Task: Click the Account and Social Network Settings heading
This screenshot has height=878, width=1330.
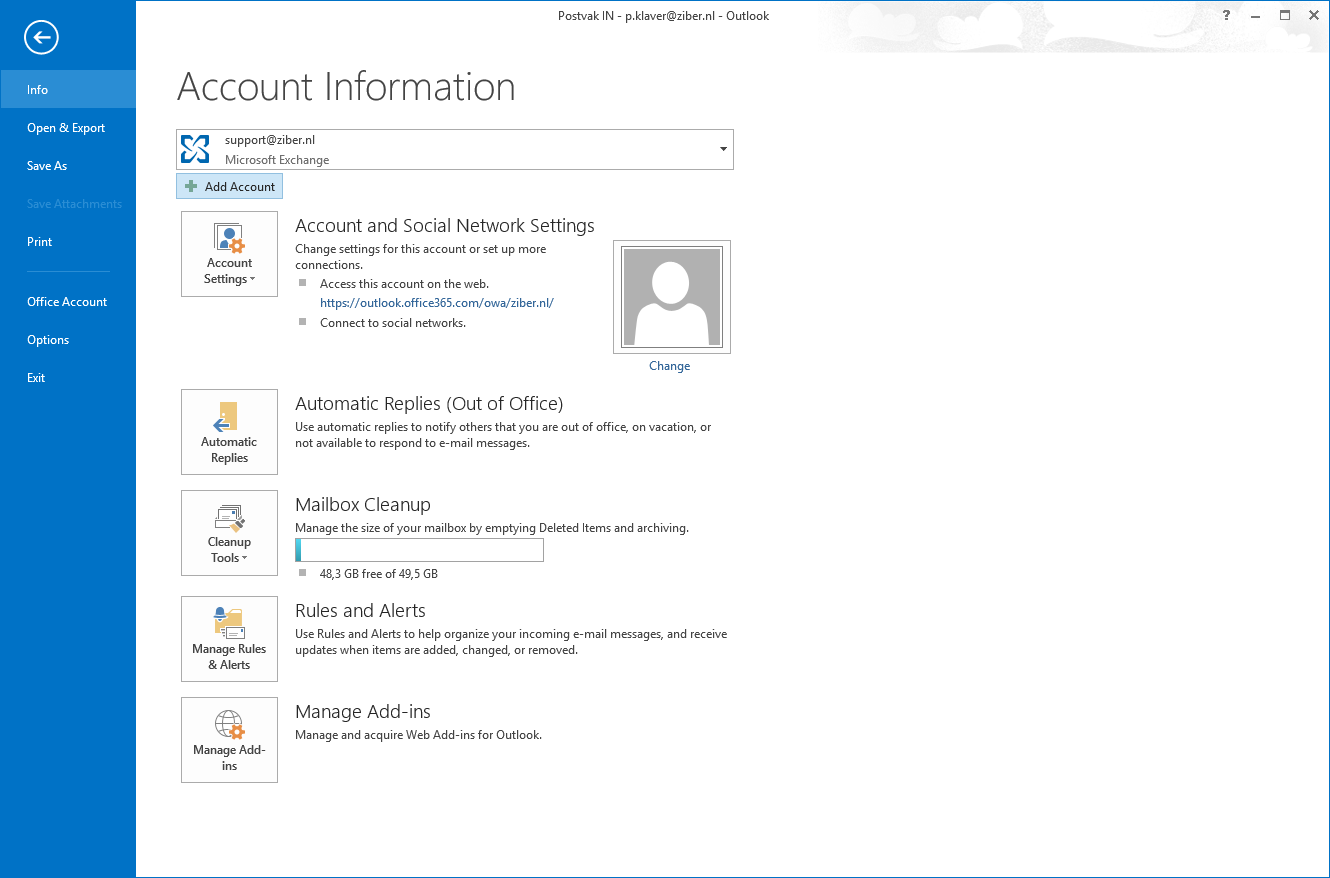Action: (445, 226)
